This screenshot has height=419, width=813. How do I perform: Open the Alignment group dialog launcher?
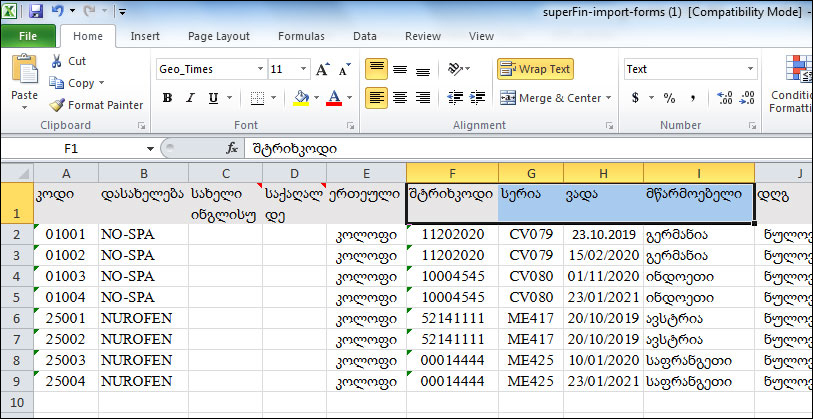coord(609,125)
